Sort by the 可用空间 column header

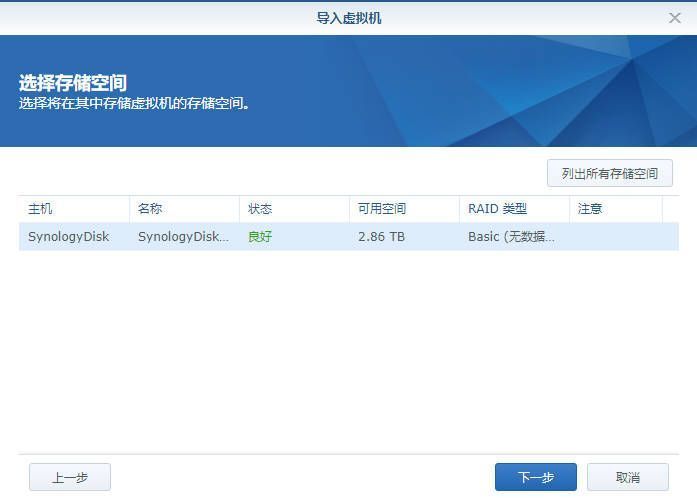[x=382, y=209]
